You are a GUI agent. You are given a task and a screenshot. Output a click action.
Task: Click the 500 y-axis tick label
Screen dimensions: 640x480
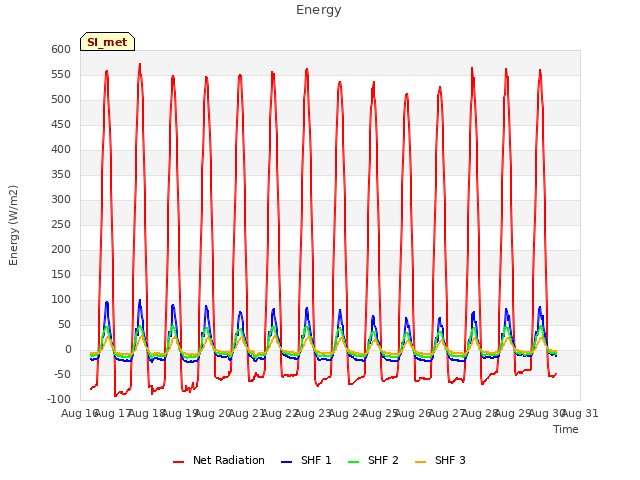point(61,100)
